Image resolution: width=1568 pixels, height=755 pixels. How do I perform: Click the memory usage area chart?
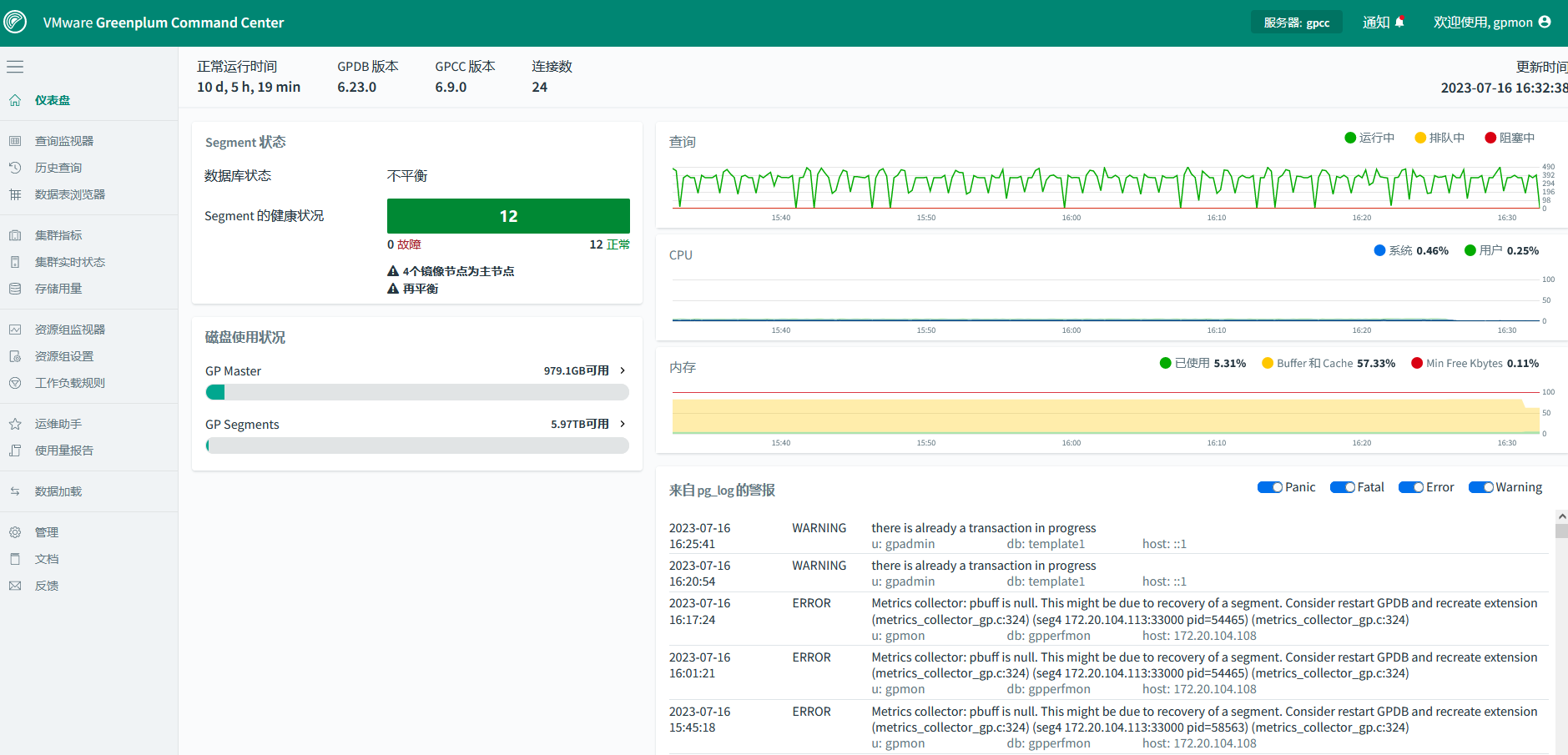1106,413
